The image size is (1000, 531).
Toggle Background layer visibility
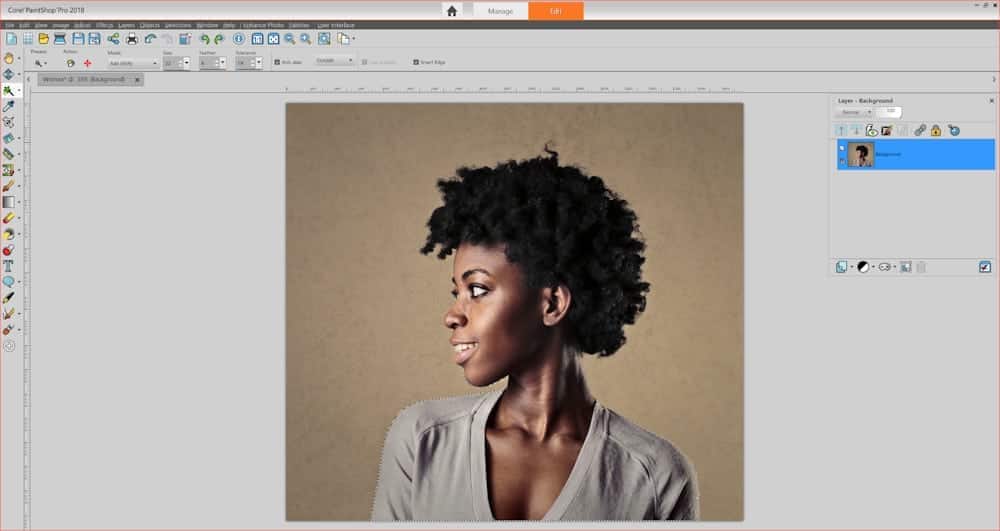click(x=842, y=147)
